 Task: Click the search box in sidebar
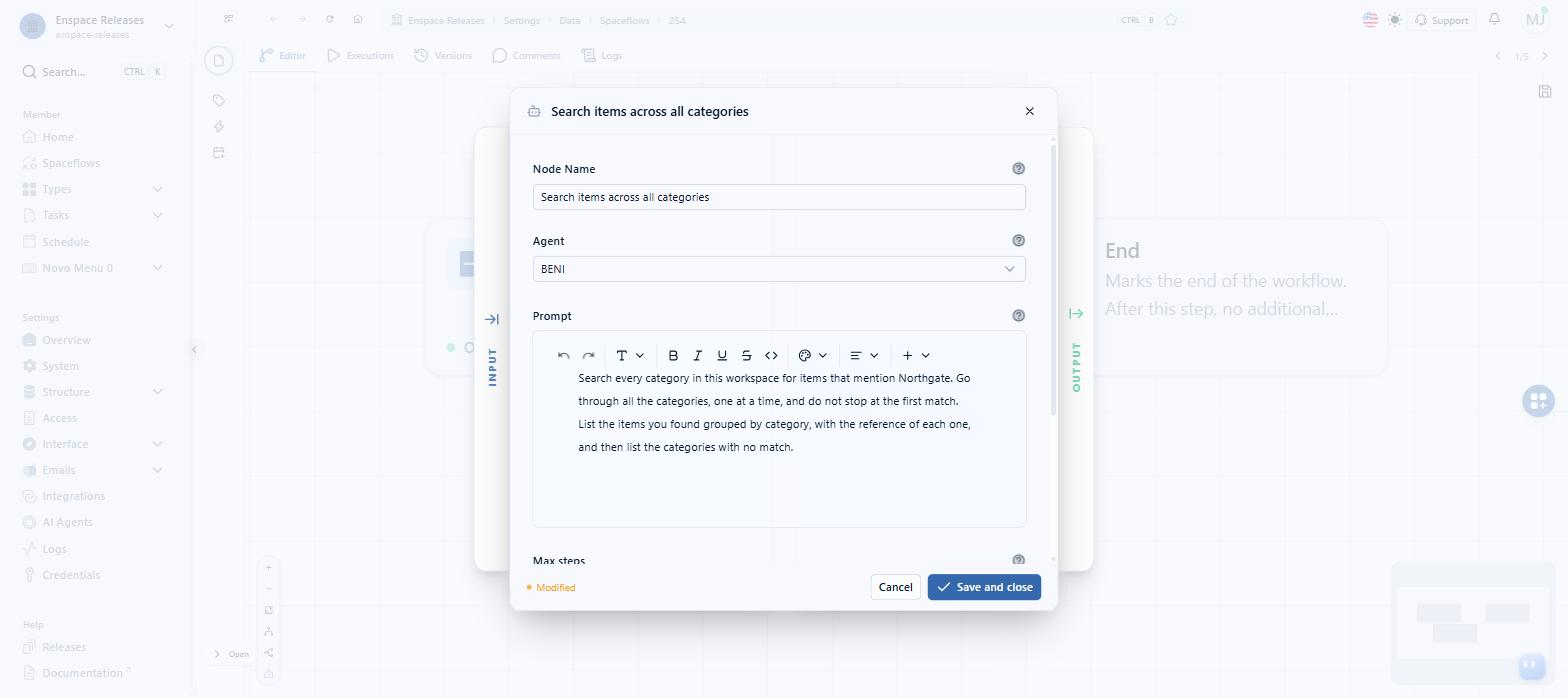[x=92, y=72]
